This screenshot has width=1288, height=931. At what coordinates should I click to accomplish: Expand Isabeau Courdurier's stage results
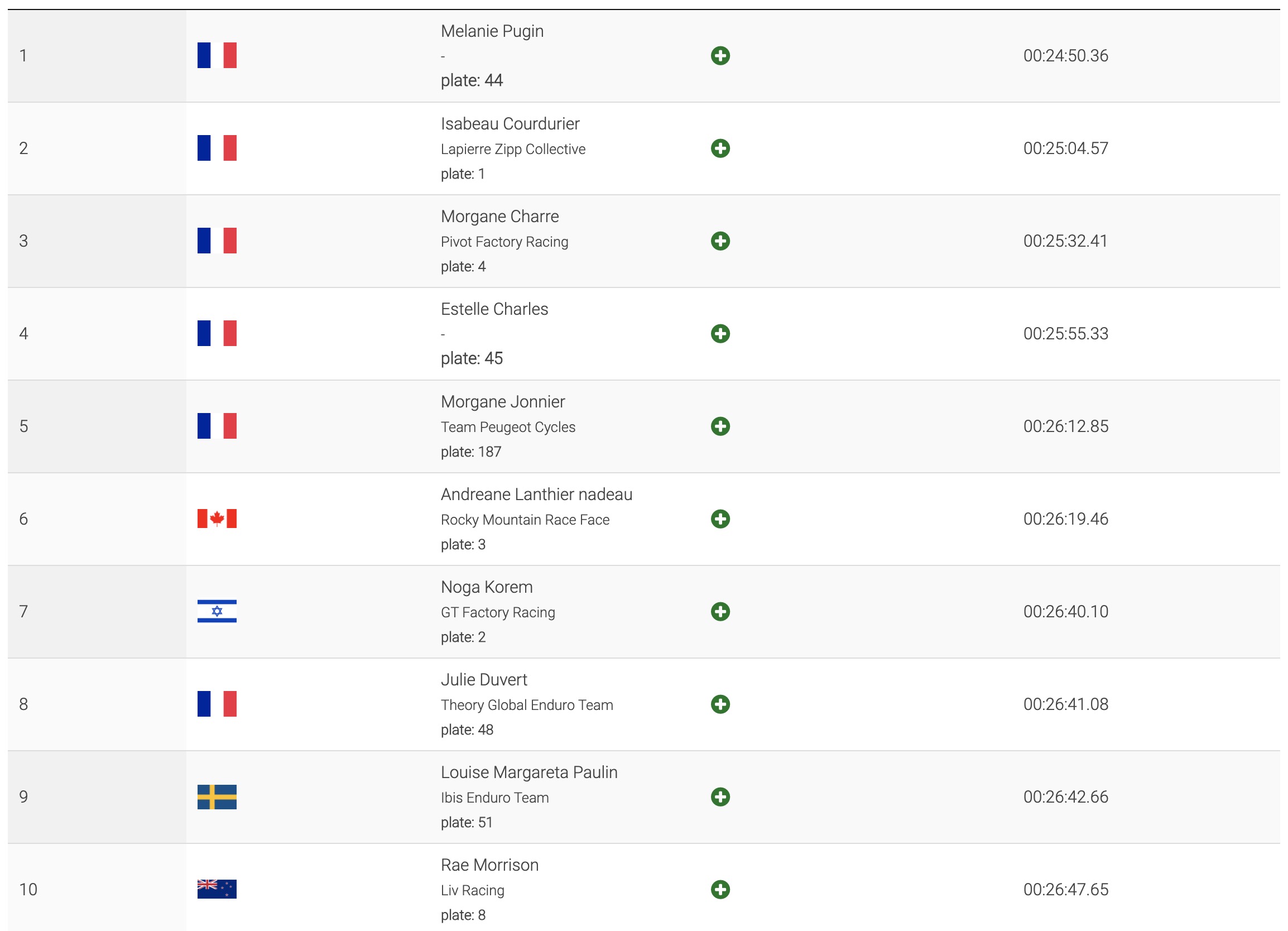[720, 148]
